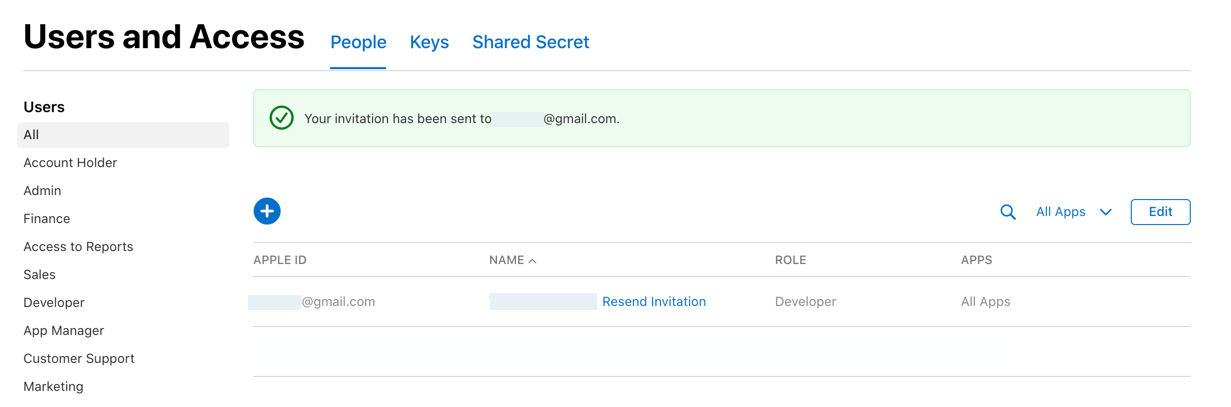Click the invitation sent confirmation message
Image resolution: width=1231 pixels, height=407 pixels.
(x=462, y=118)
